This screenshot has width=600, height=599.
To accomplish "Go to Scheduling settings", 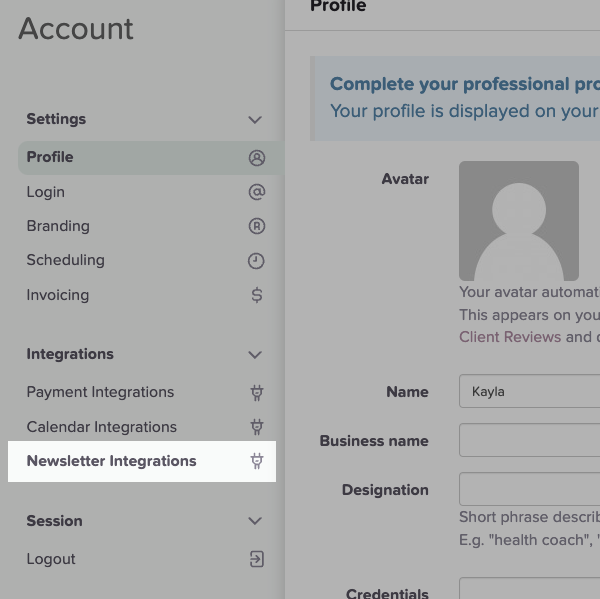I will point(65,260).
